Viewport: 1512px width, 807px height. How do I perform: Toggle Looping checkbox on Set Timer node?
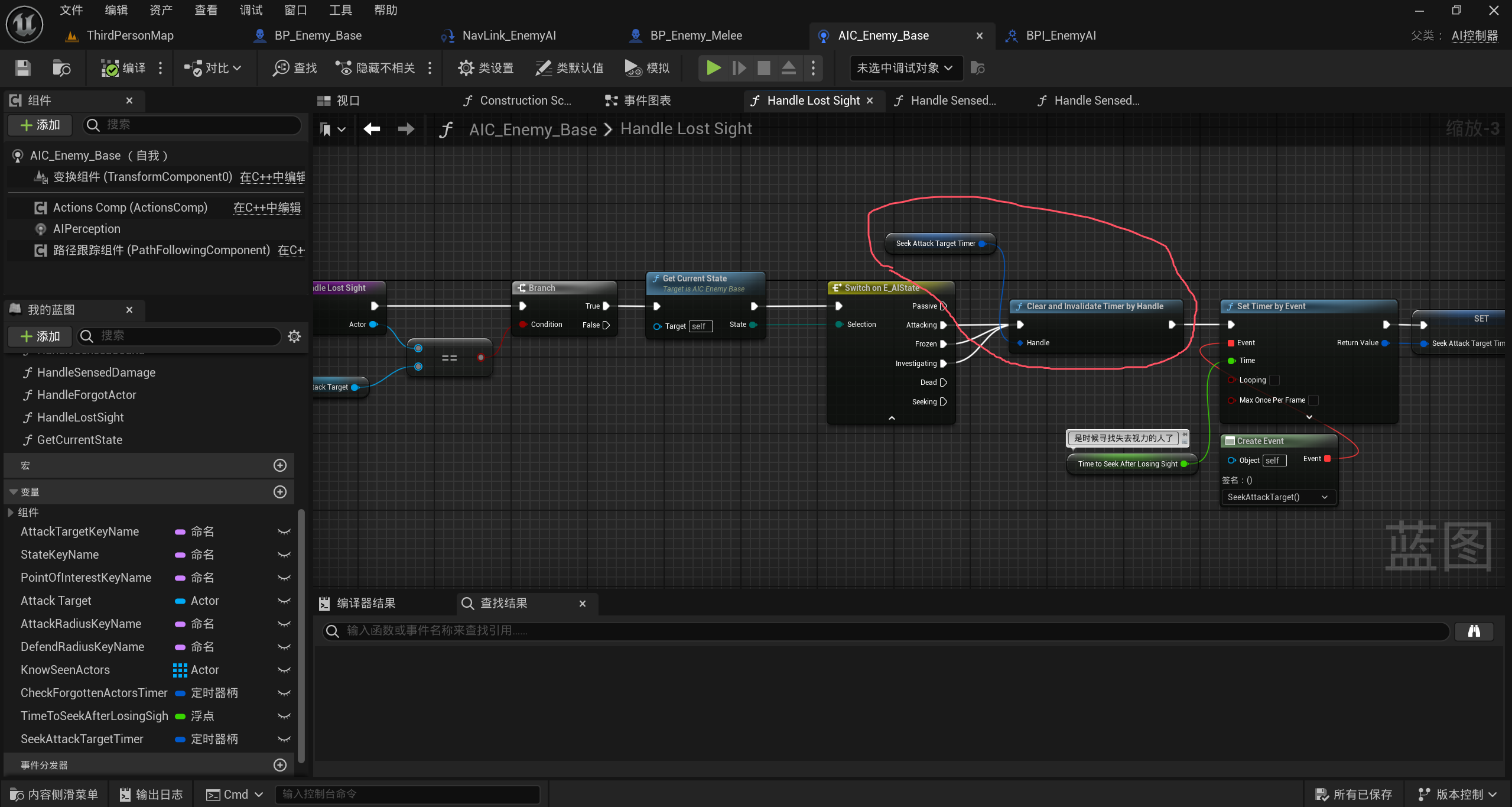[x=1274, y=380]
